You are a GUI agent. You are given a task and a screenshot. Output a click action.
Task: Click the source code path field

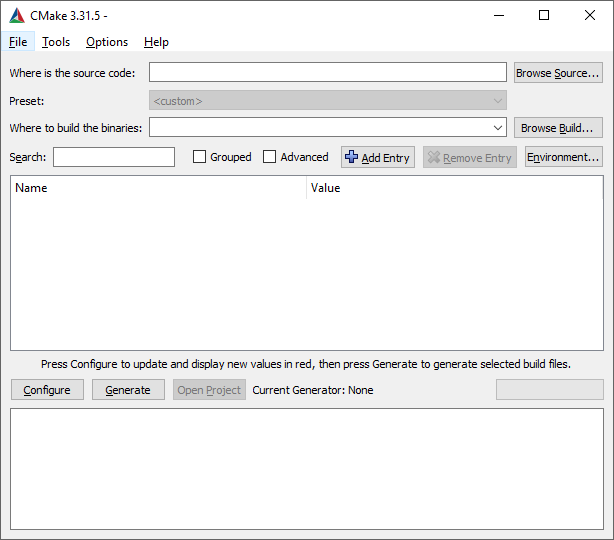(x=327, y=72)
